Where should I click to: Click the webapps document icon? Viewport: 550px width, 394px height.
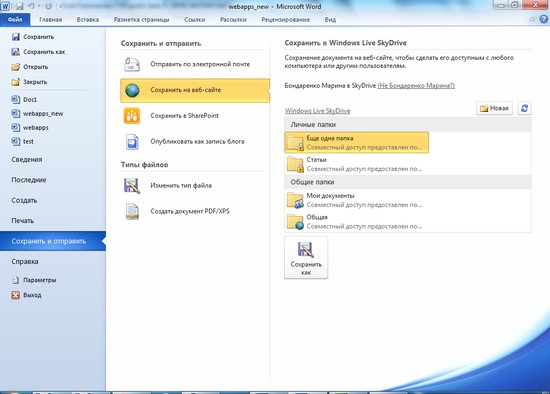point(16,127)
